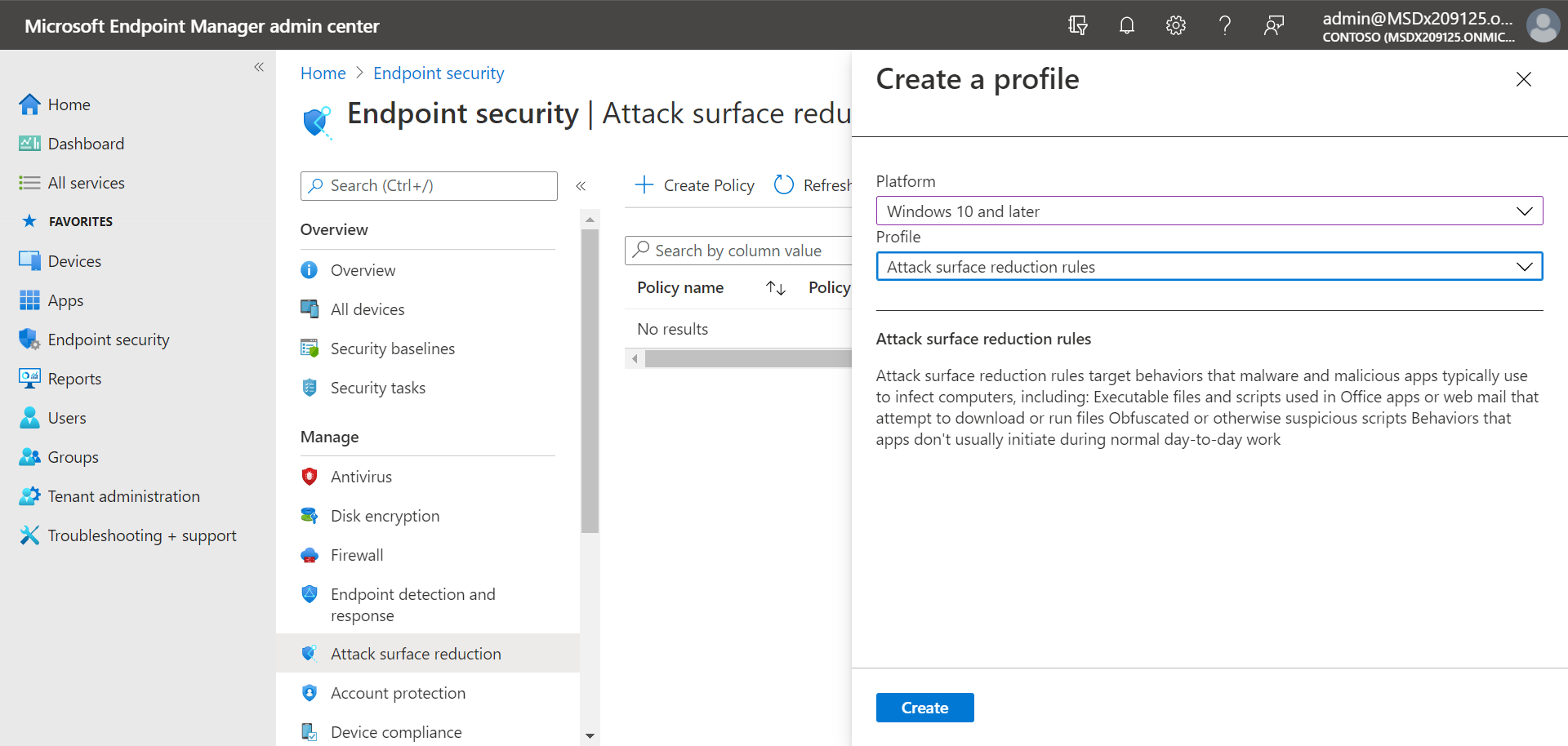This screenshot has width=1568, height=746.
Task: Click the menu Search (Ctrl+/) field
Action: 429,186
